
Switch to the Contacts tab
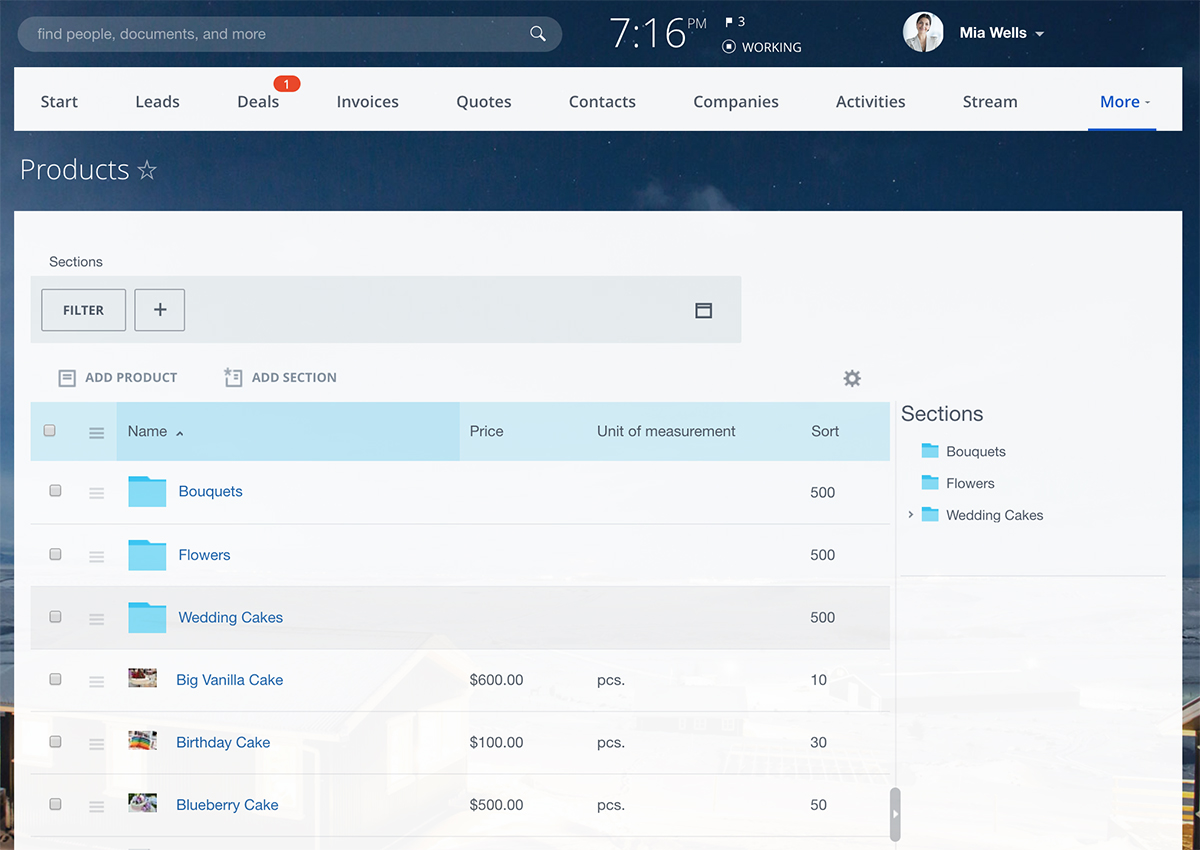602,102
